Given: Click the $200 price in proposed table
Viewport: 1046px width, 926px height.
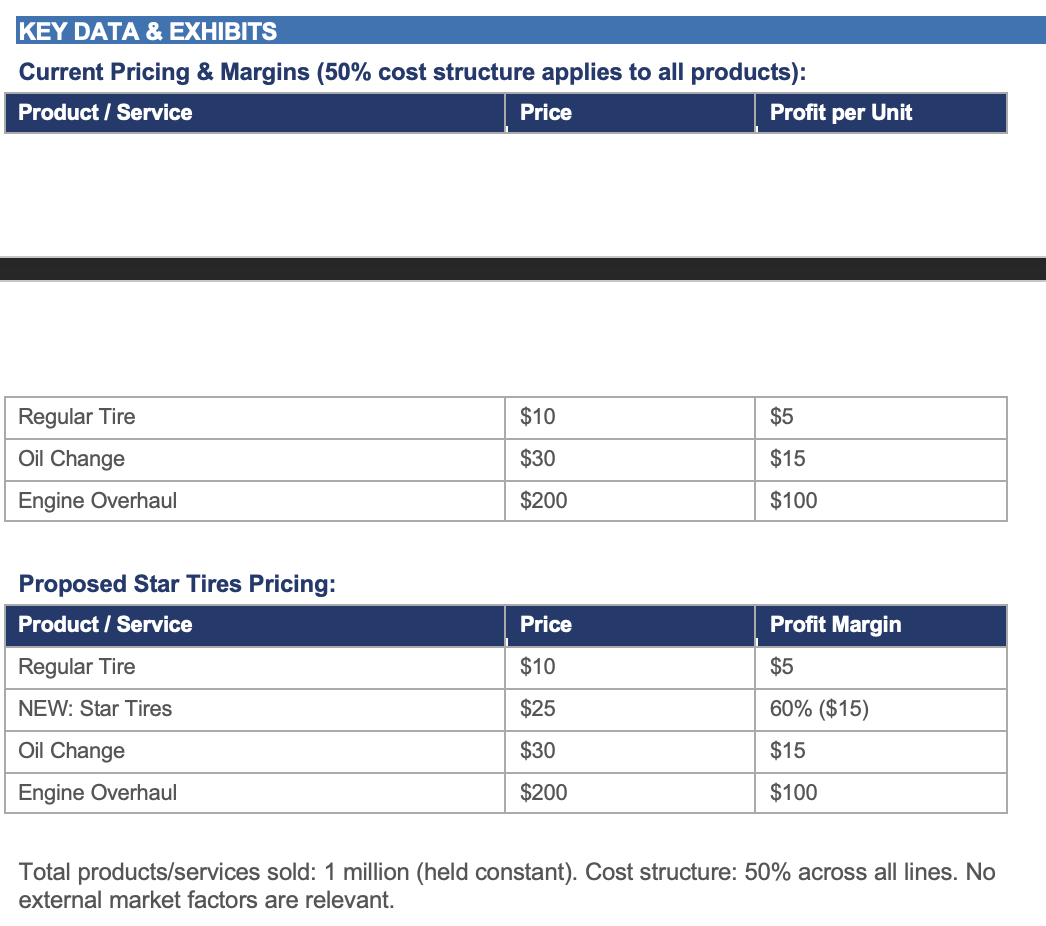Looking at the screenshot, I should (x=544, y=793).
